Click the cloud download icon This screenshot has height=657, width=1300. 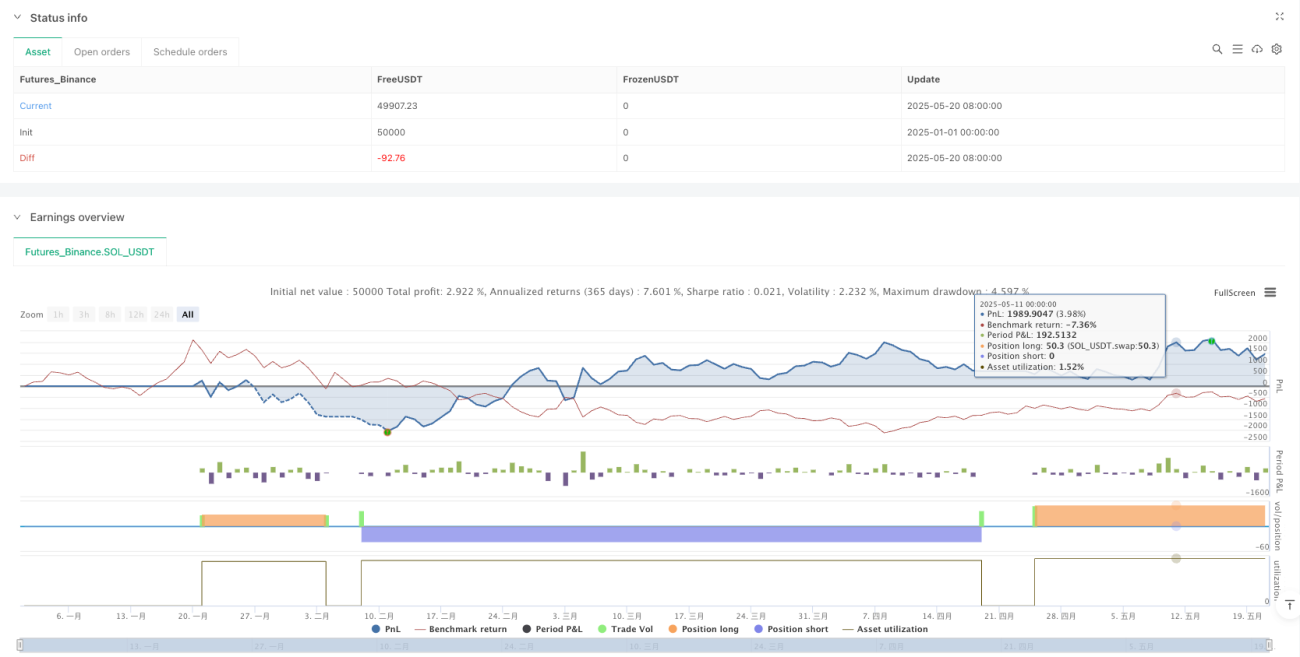click(1257, 49)
